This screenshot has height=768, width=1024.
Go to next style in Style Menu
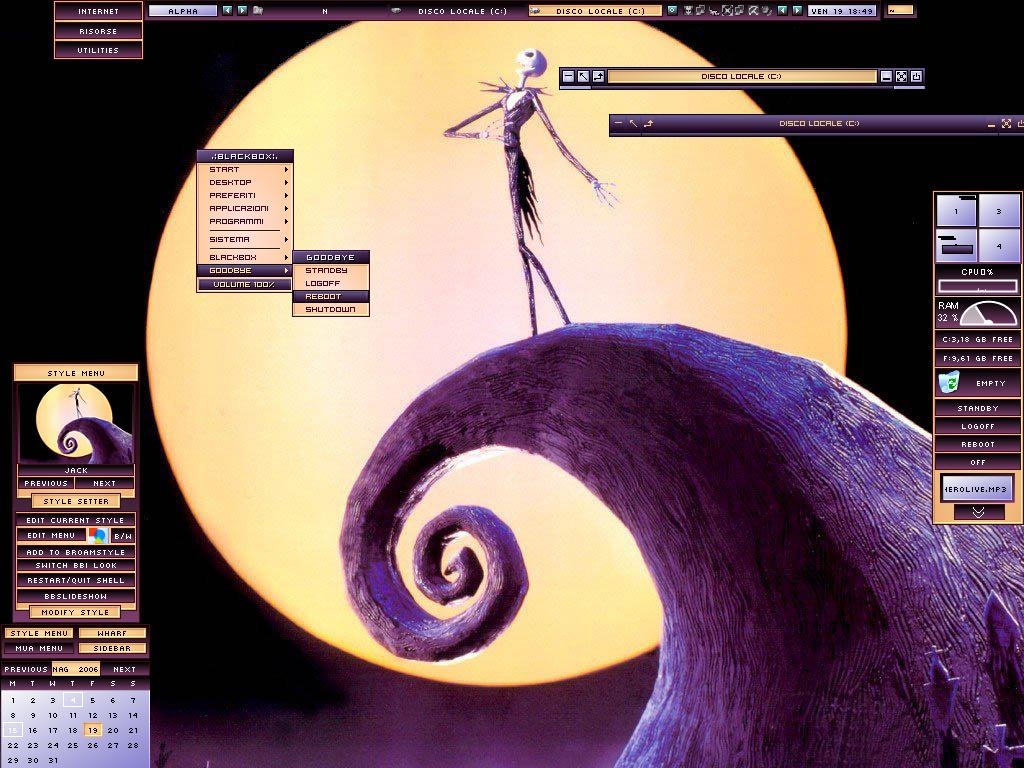[x=104, y=484]
